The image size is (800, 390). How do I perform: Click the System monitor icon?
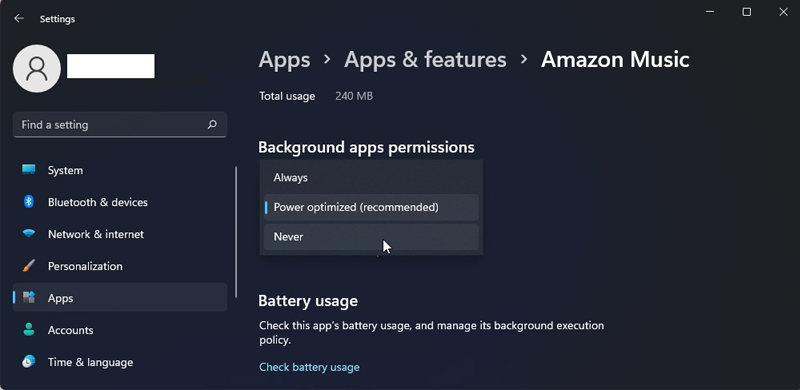29,169
